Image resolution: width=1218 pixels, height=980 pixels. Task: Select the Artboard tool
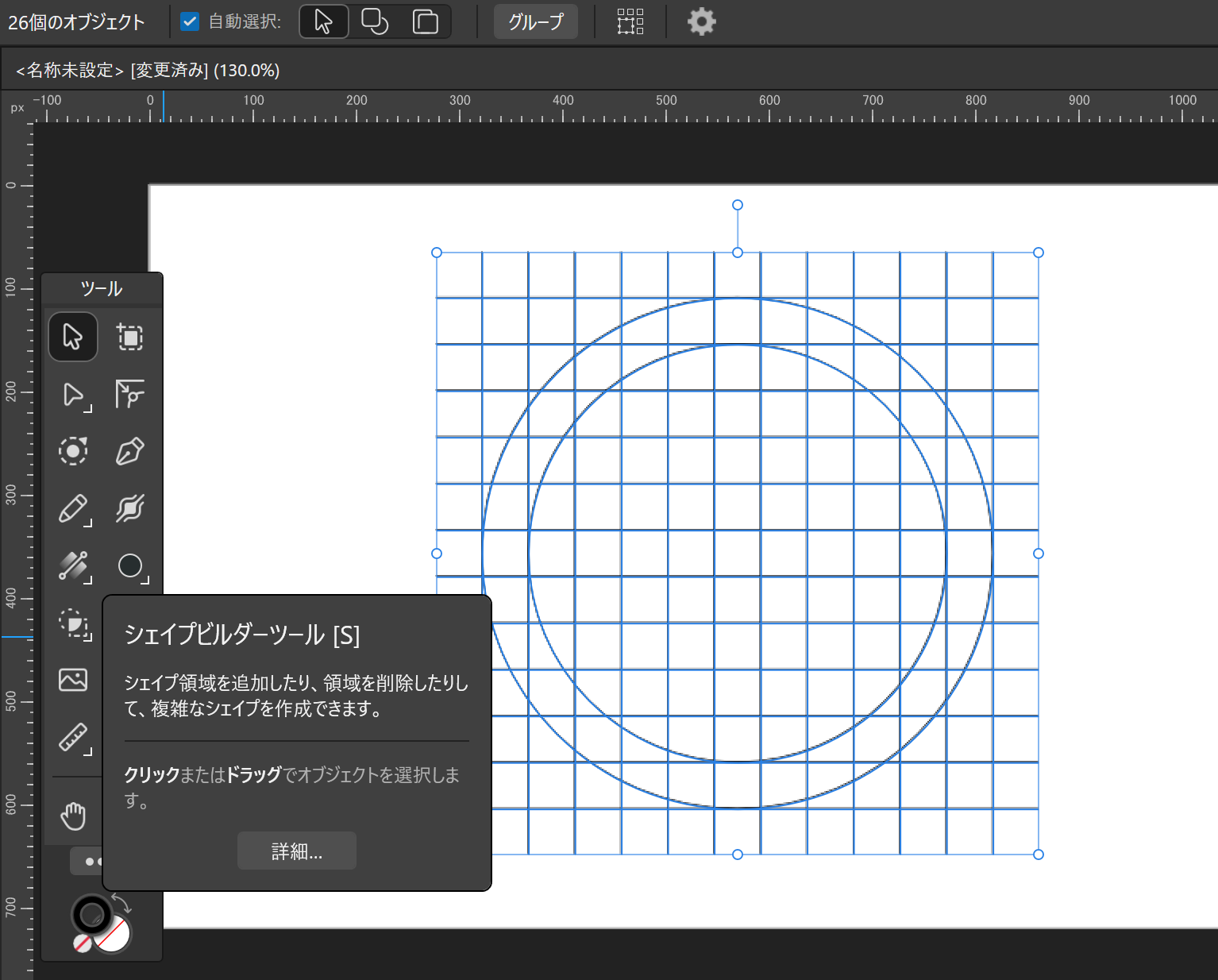tap(130, 337)
